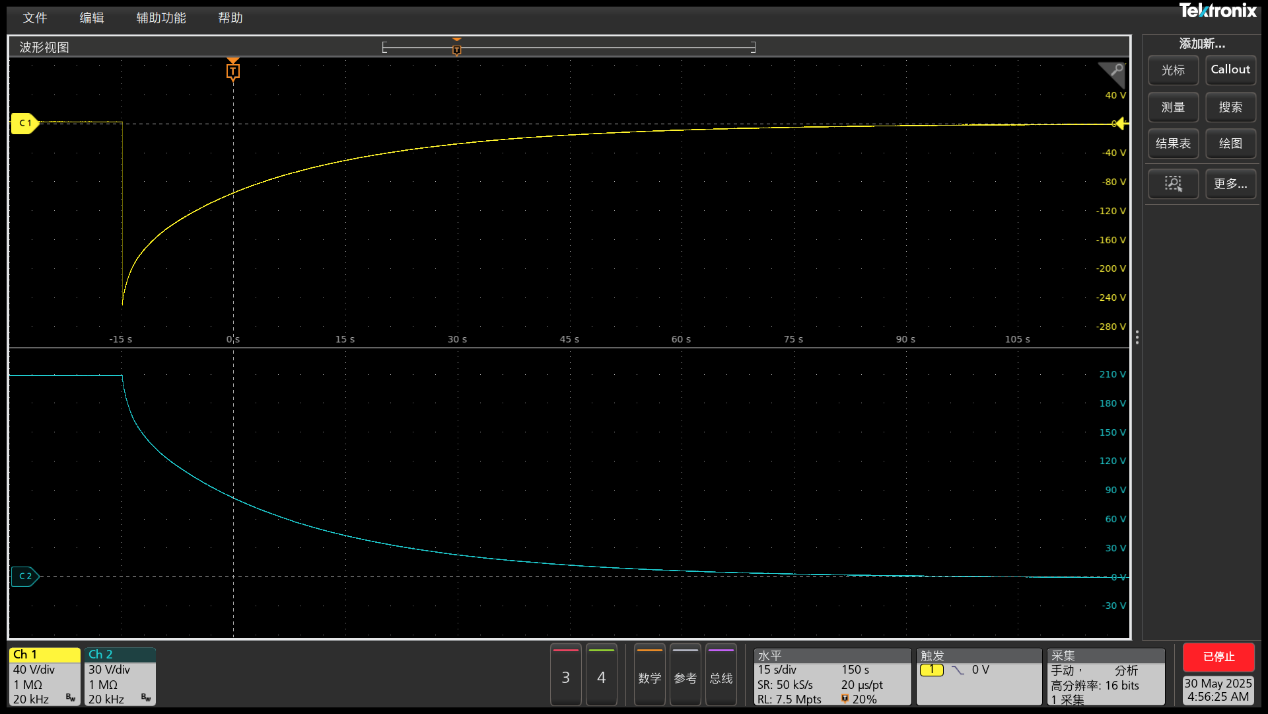This screenshot has width=1268, height=714.
Task: Click the red 已停止 (Stopped) button
Action: pos(1218,657)
